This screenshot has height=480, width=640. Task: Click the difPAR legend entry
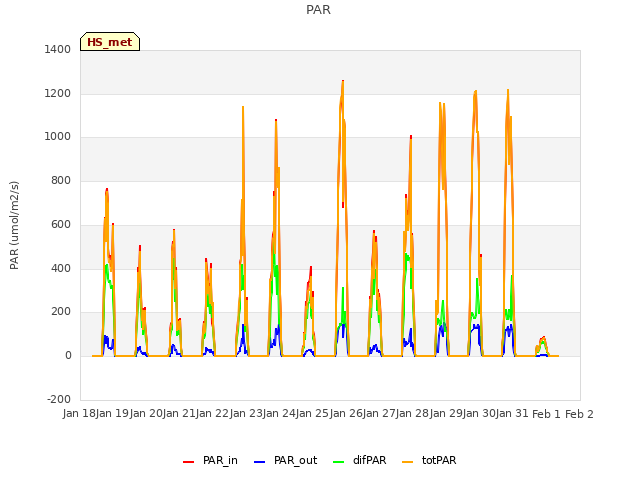coord(360,460)
